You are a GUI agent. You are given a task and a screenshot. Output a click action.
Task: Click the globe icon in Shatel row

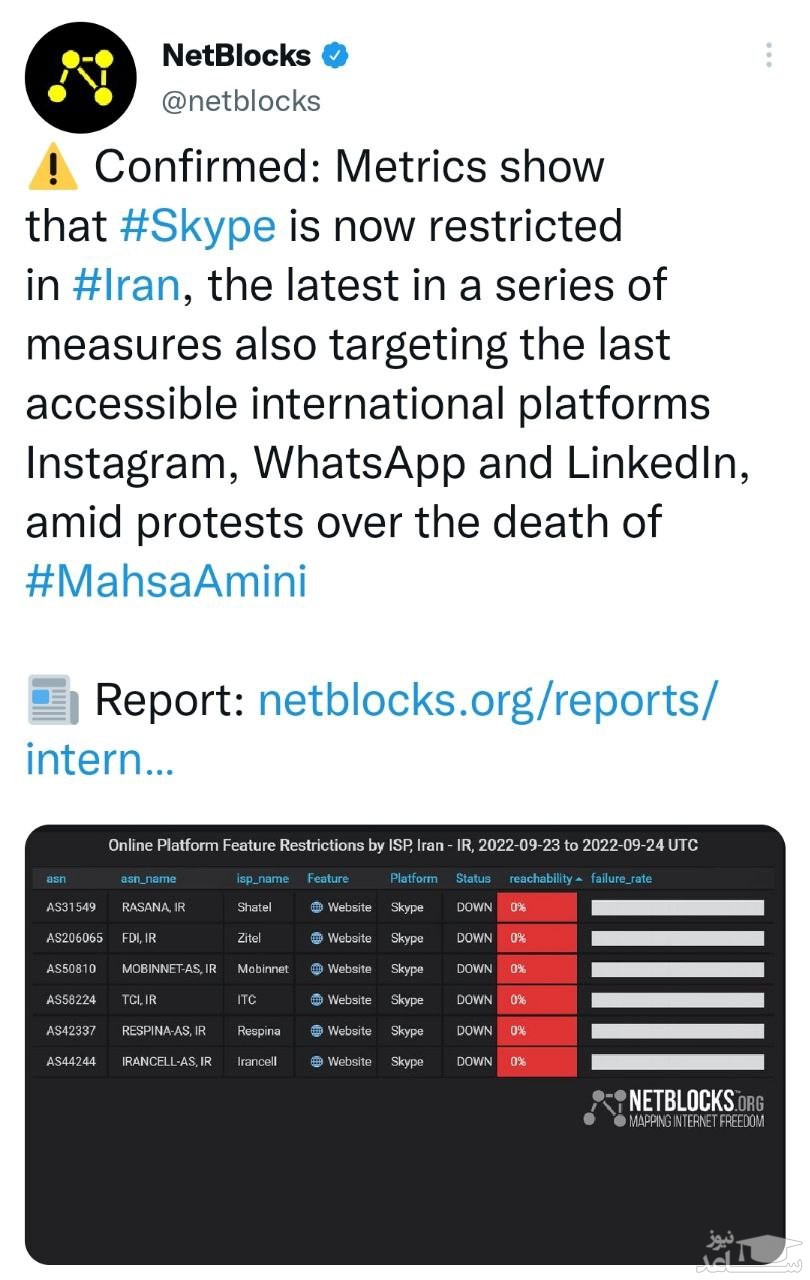[x=316, y=907]
